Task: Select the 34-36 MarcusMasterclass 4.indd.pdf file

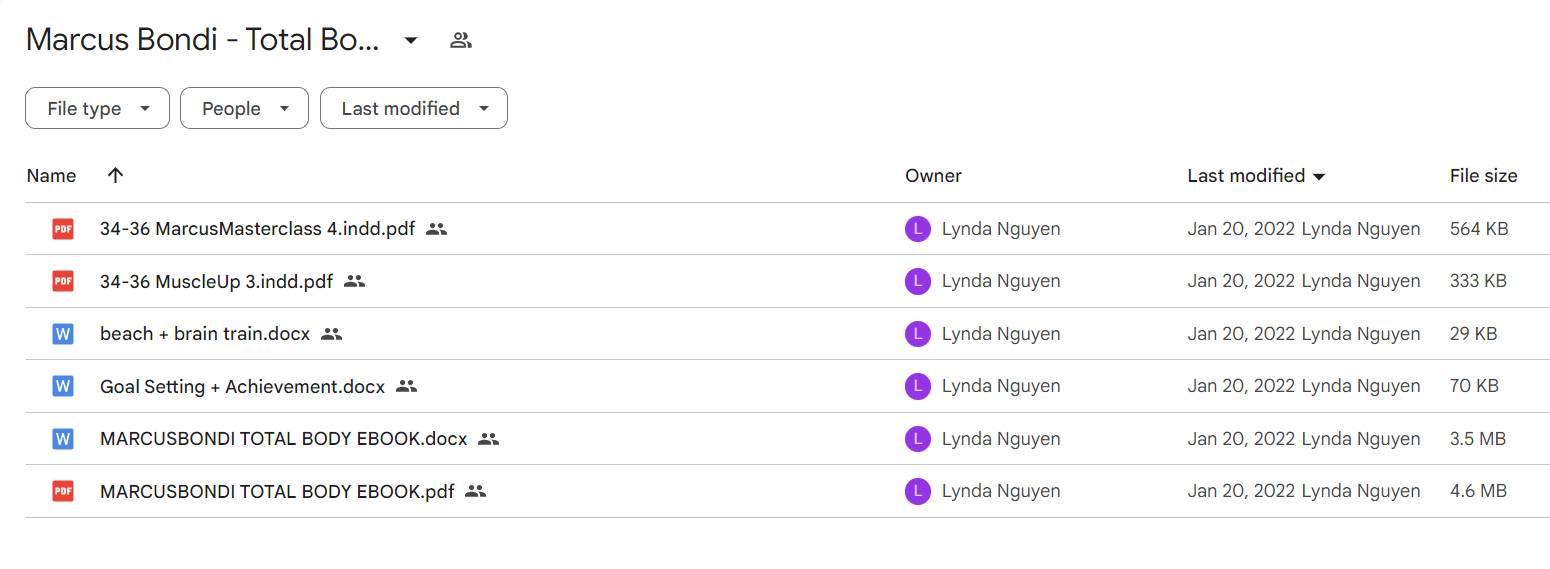Action: pos(787,229)
